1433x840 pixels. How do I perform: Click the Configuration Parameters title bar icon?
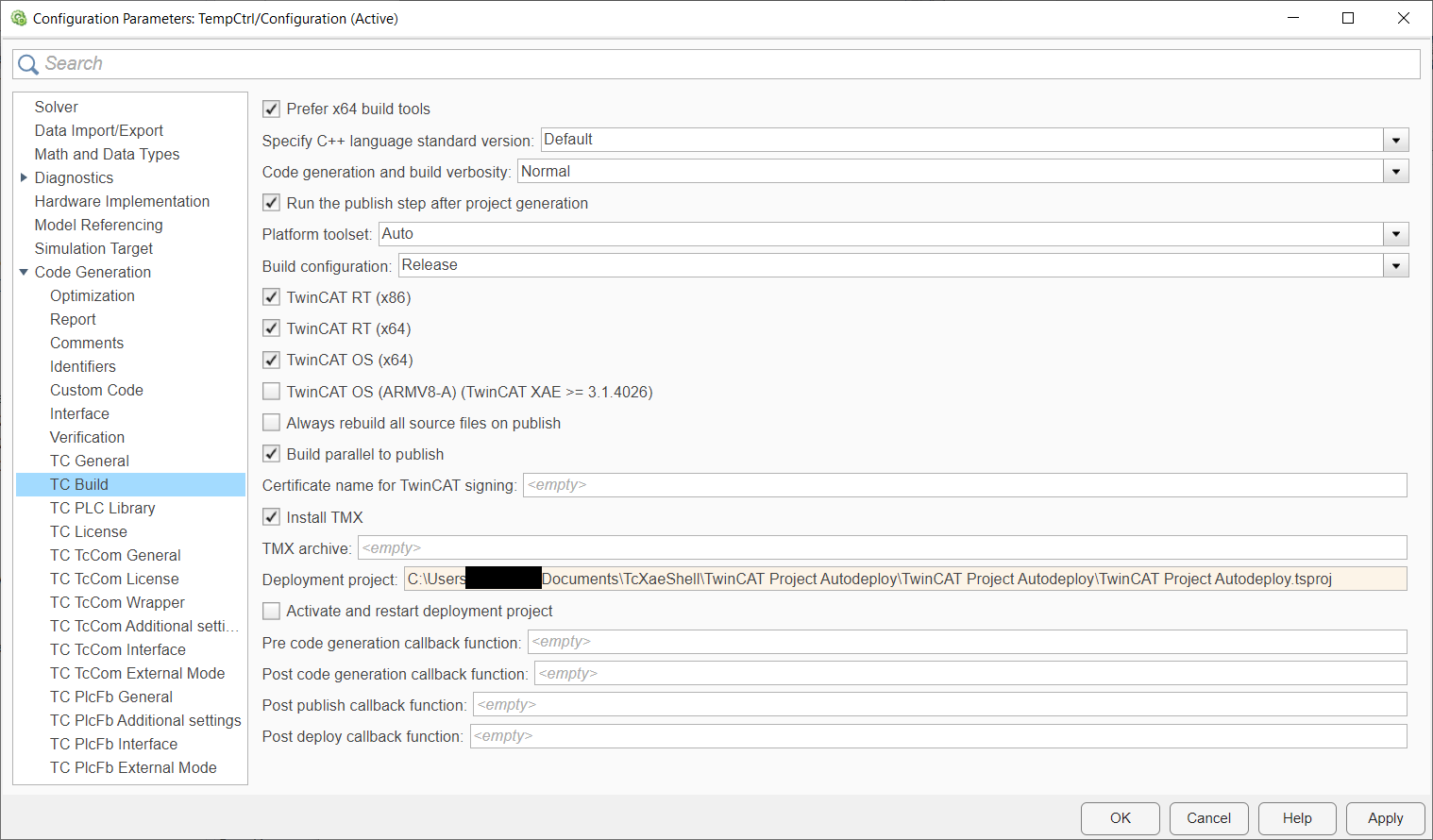[19, 18]
